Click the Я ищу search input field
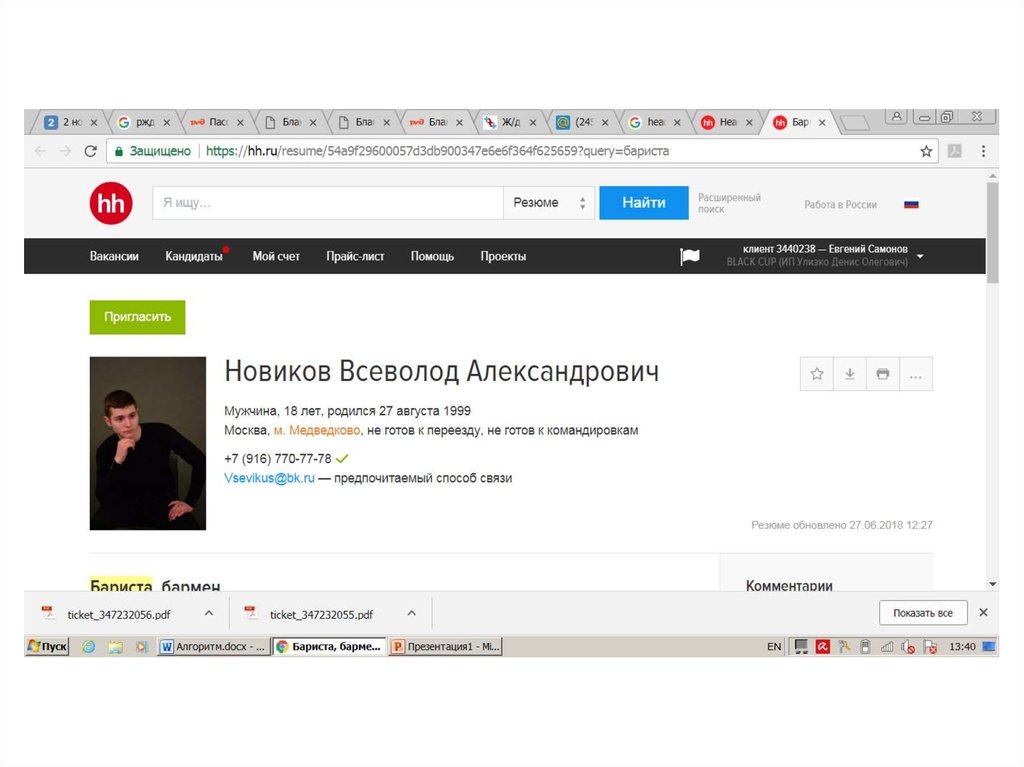 coord(327,203)
